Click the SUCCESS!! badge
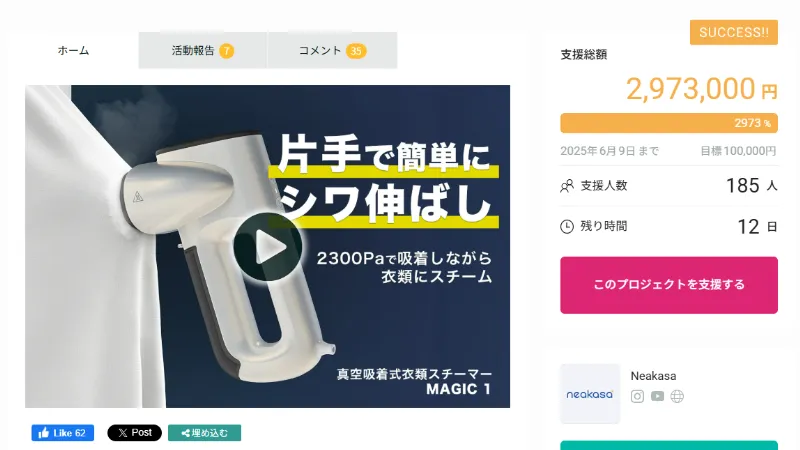Image resolution: width=800 pixels, height=450 pixels. tap(734, 33)
